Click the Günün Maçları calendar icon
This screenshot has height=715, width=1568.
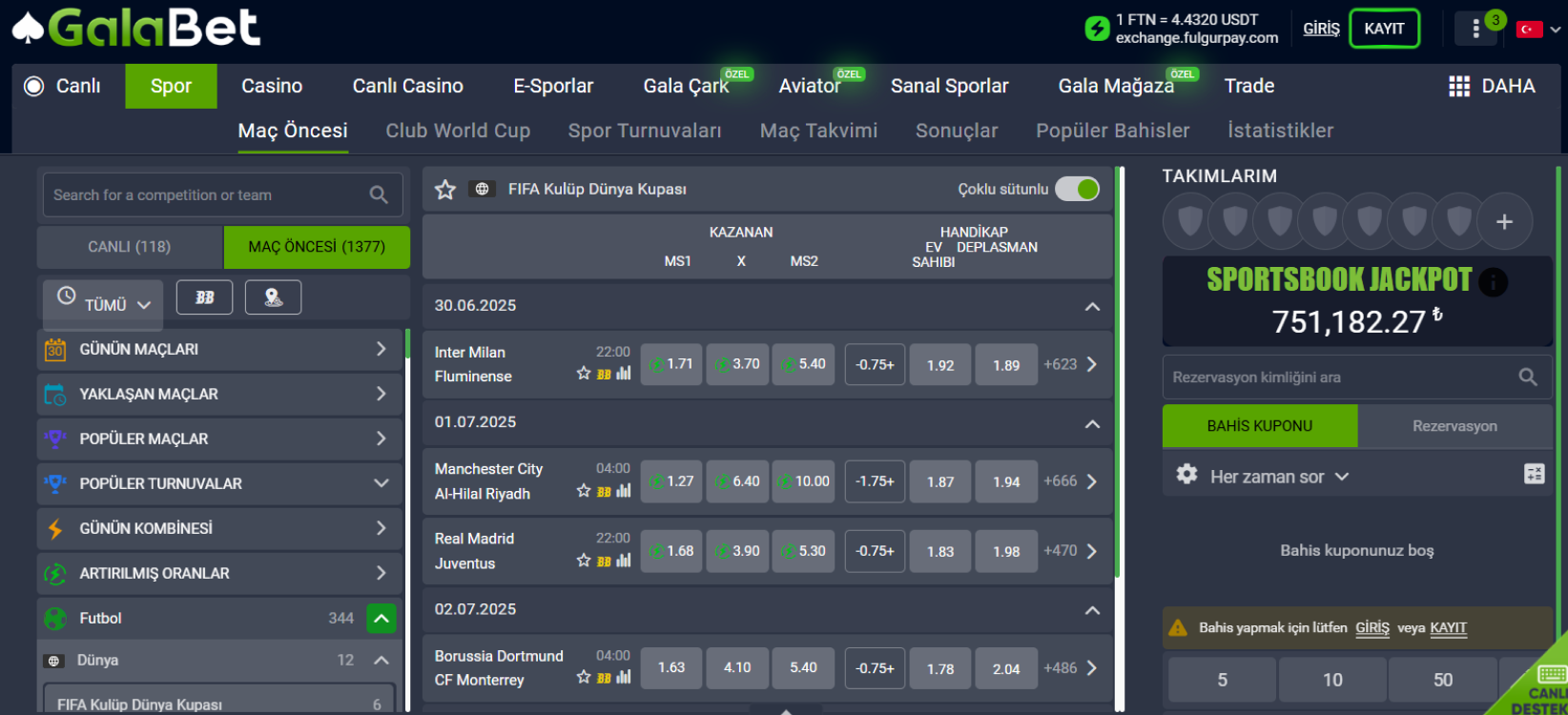[55, 350]
